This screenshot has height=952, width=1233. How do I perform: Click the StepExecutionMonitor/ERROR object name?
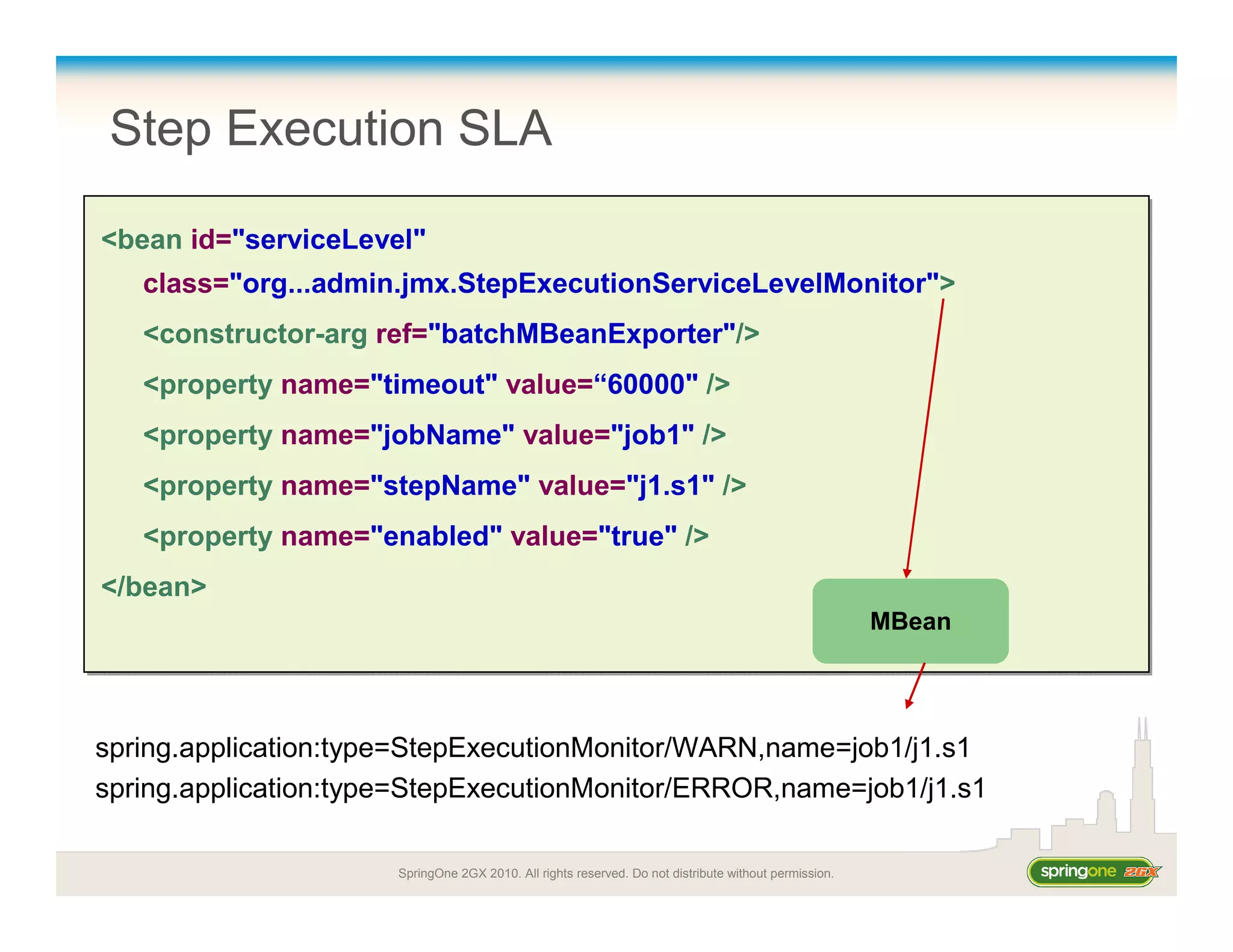pos(539,788)
